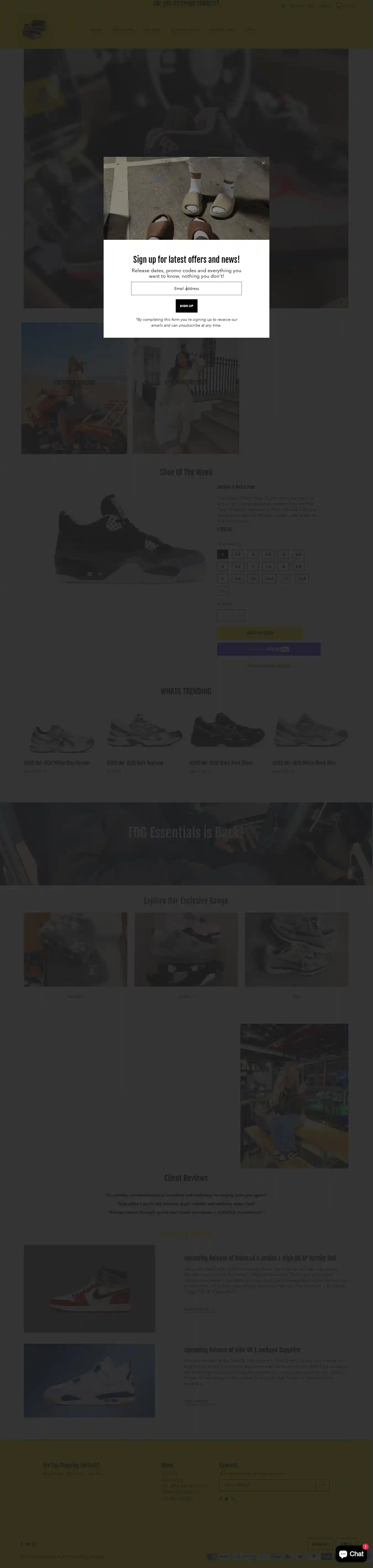Go to the Home navigation item
This screenshot has width=373, height=1568.
pyautogui.click(x=96, y=29)
